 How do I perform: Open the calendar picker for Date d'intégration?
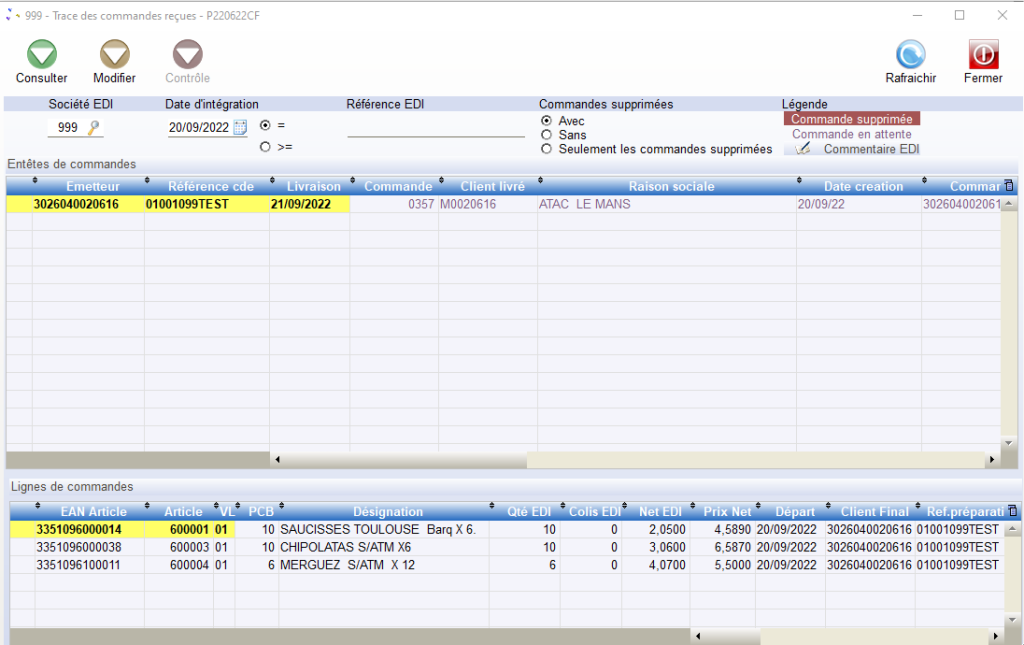tap(240, 127)
